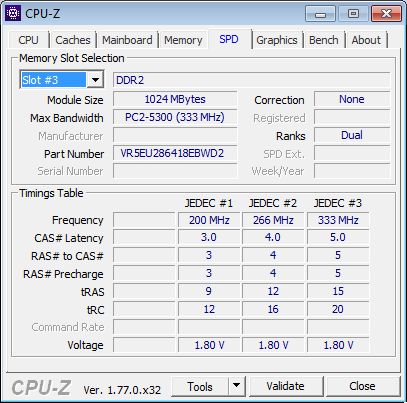Click the Part Number label
Image resolution: width=407 pixels, height=403 pixels.
click(x=74, y=154)
